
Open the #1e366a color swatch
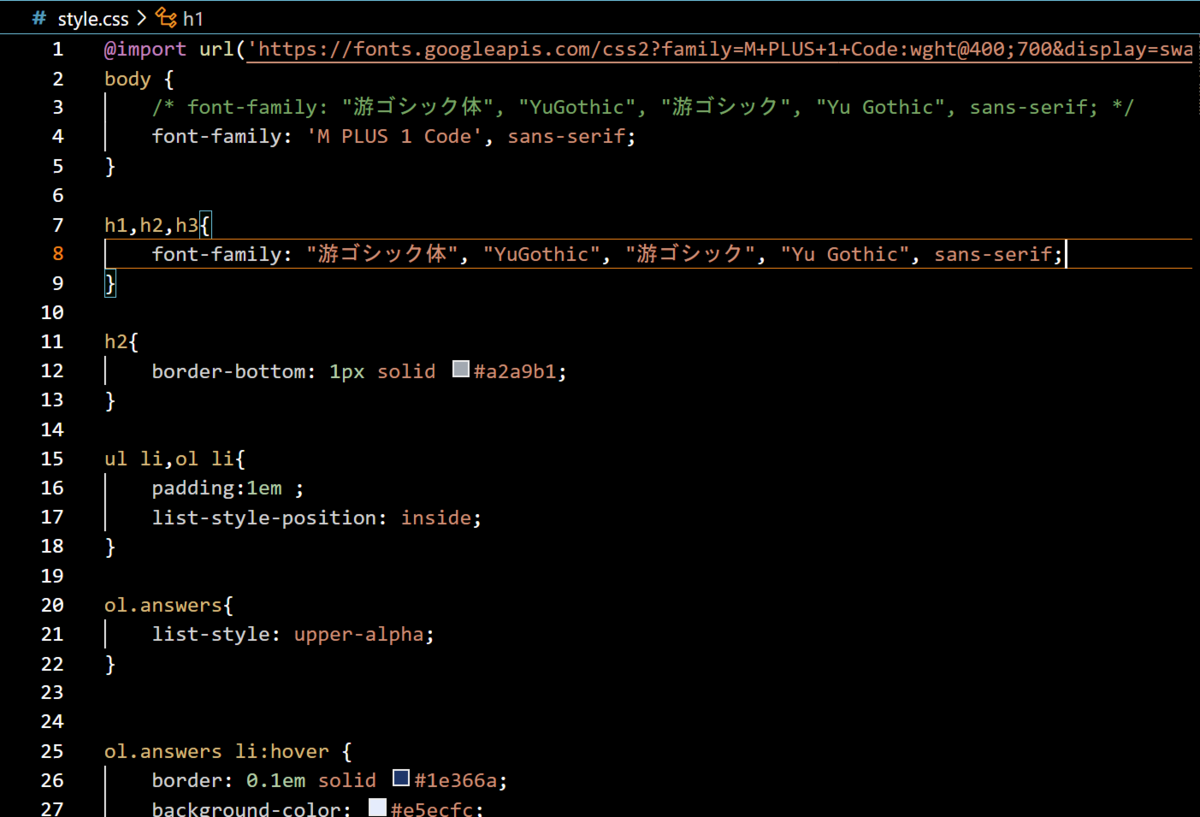point(401,779)
